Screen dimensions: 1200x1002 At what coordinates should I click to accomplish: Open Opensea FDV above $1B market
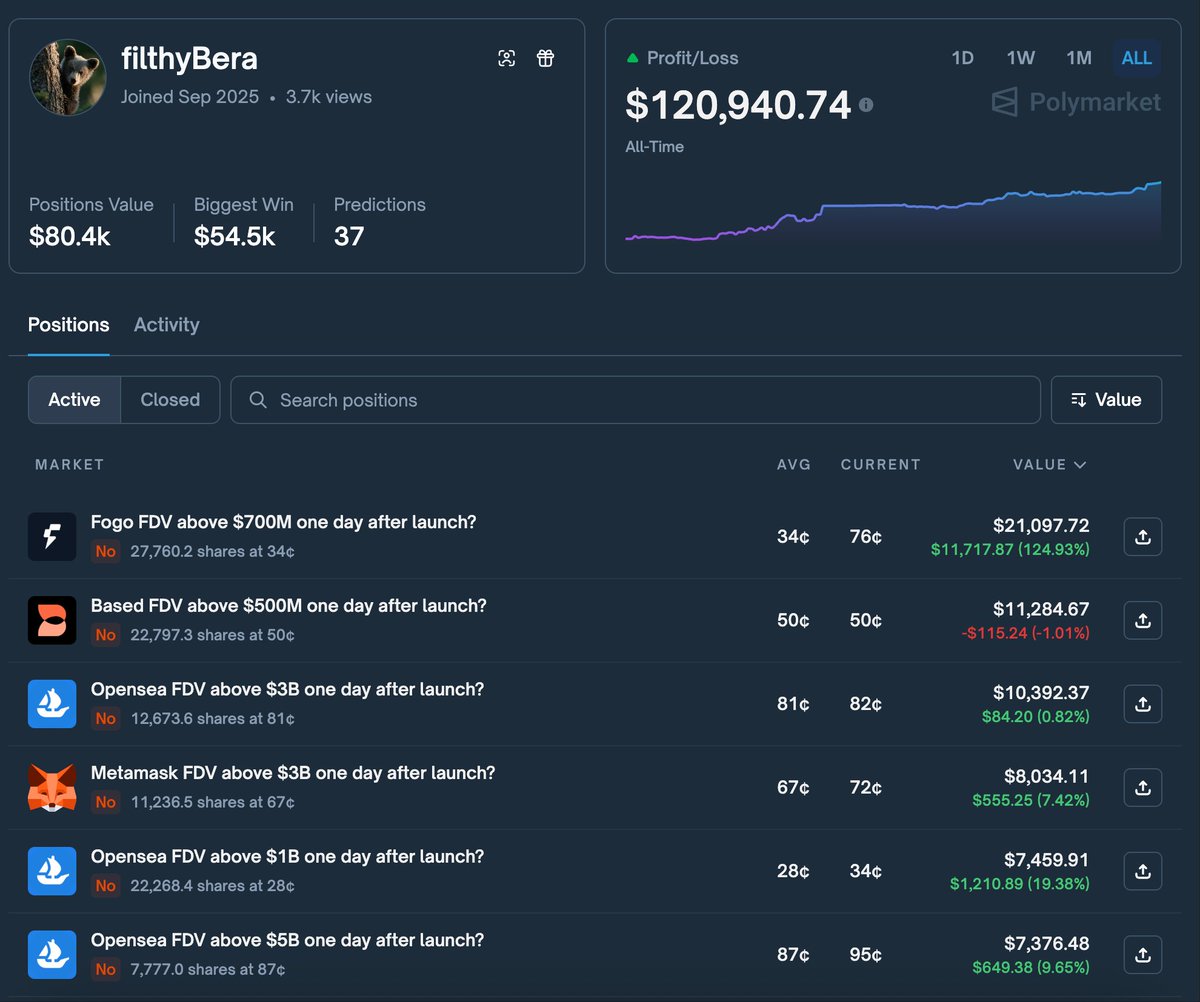pos(288,856)
